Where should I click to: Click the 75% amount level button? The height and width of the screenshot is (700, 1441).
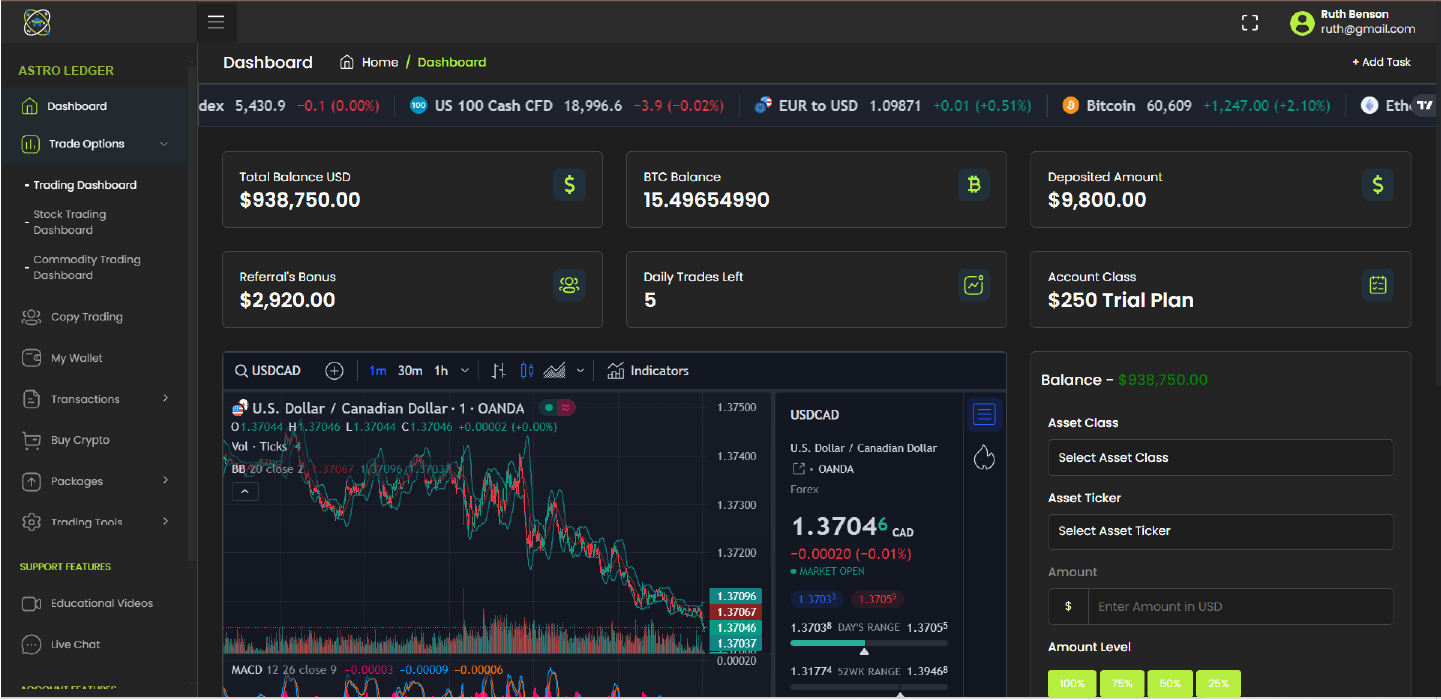tap(1122, 684)
